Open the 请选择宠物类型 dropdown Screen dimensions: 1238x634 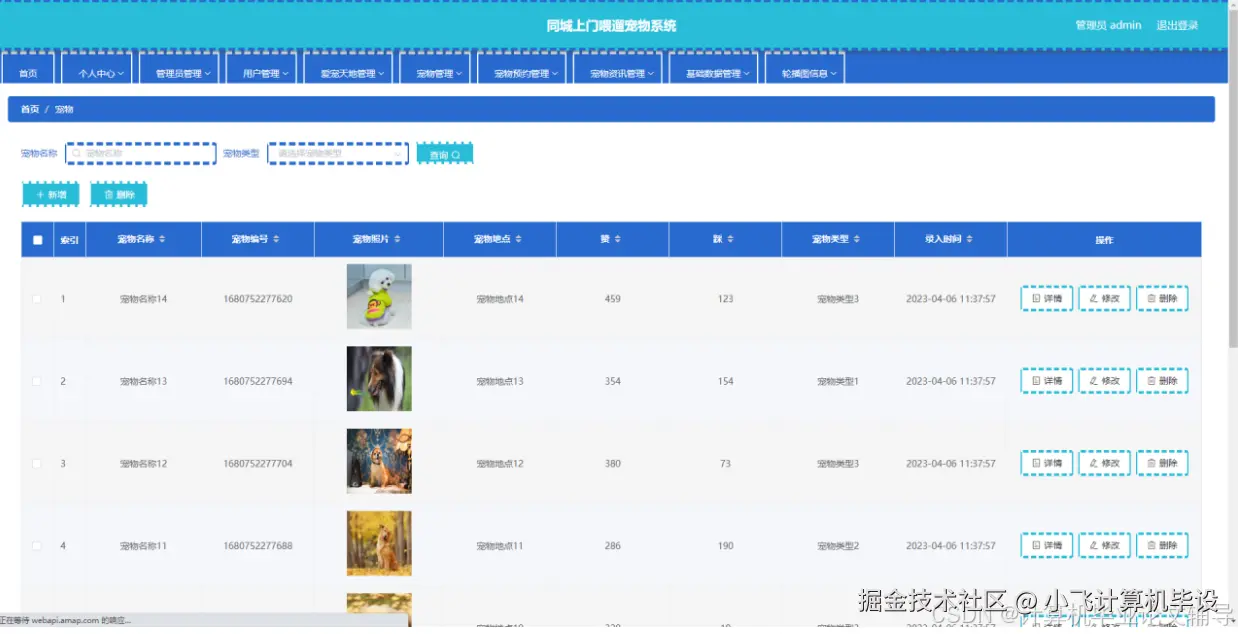pos(337,152)
